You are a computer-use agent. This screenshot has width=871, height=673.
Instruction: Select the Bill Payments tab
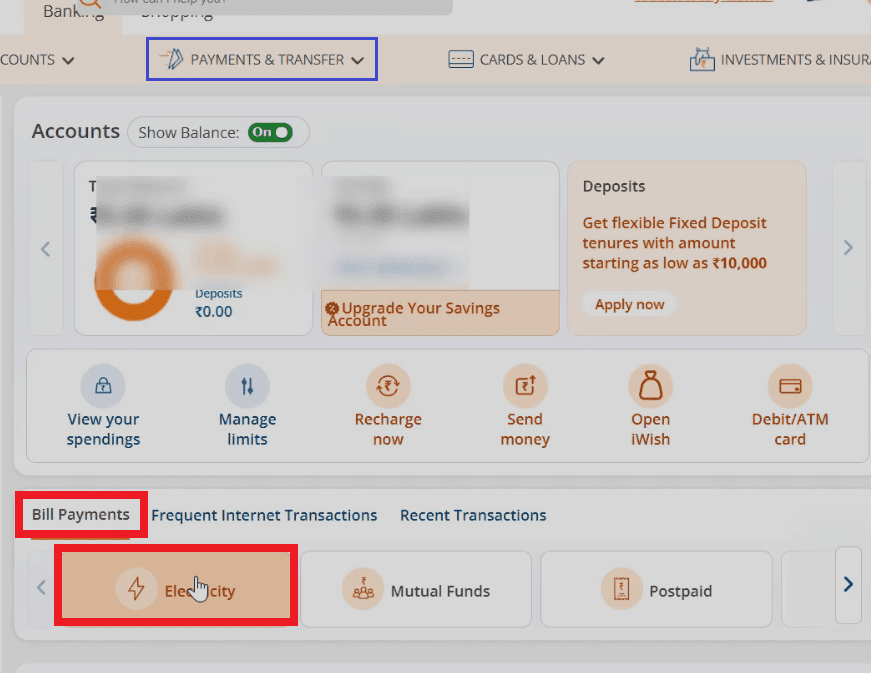coord(80,514)
